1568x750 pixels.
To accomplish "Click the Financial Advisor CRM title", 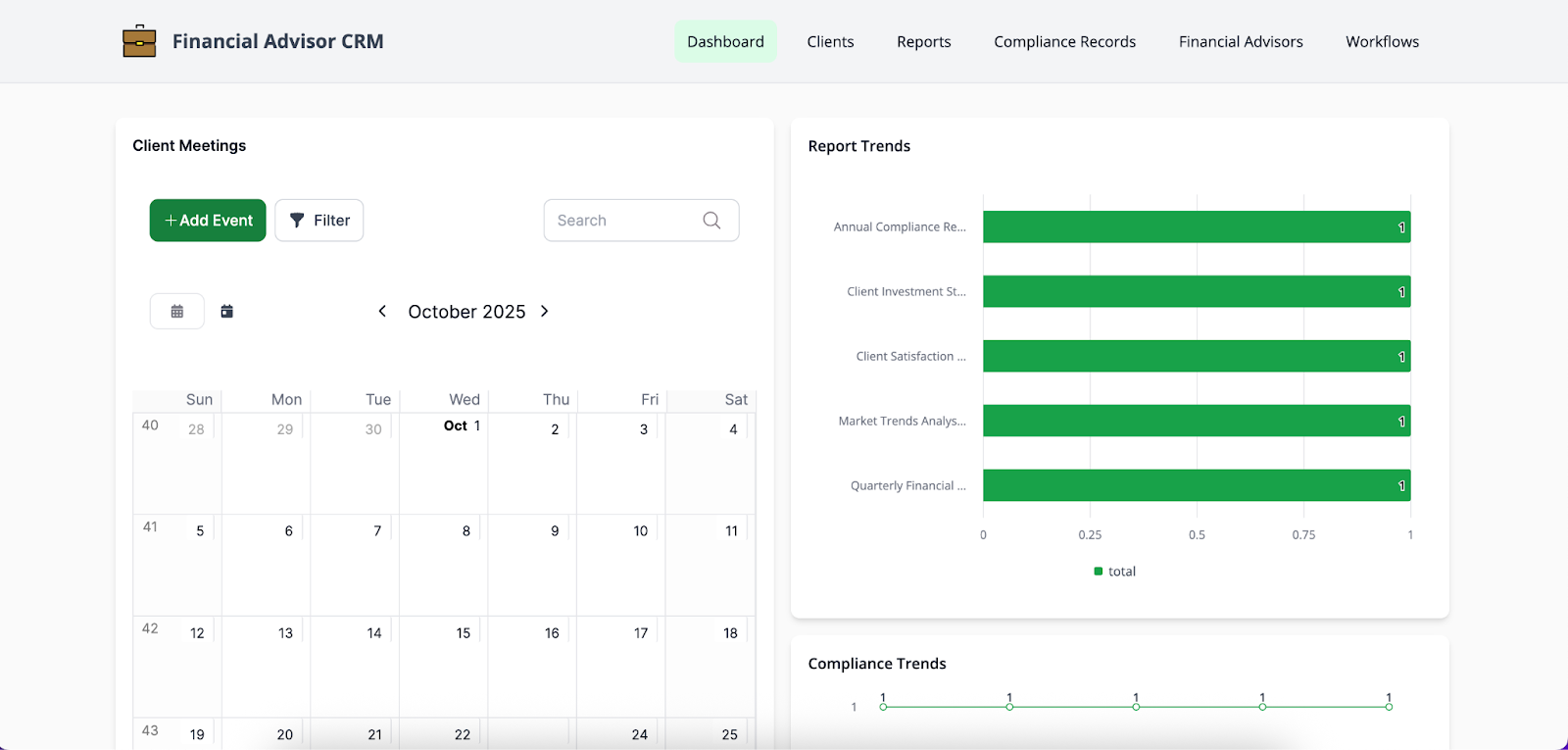I will pos(277,41).
